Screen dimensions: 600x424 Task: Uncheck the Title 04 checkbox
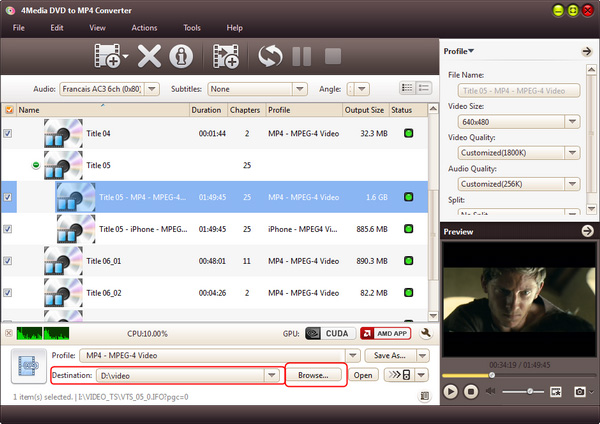point(9,133)
